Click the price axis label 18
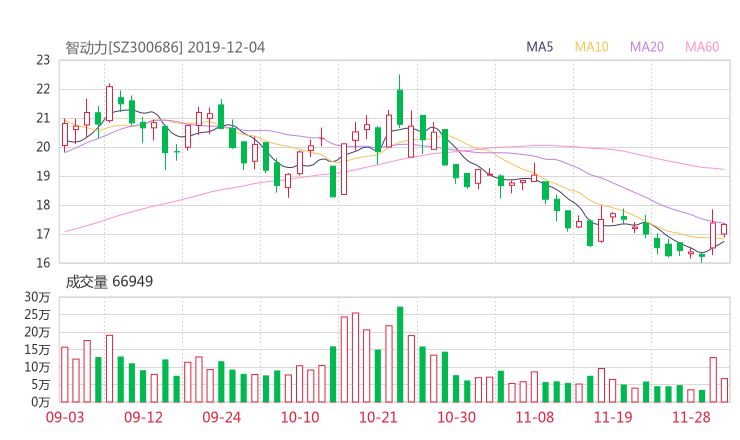Screen dimensions: 740x440 click(43, 205)
